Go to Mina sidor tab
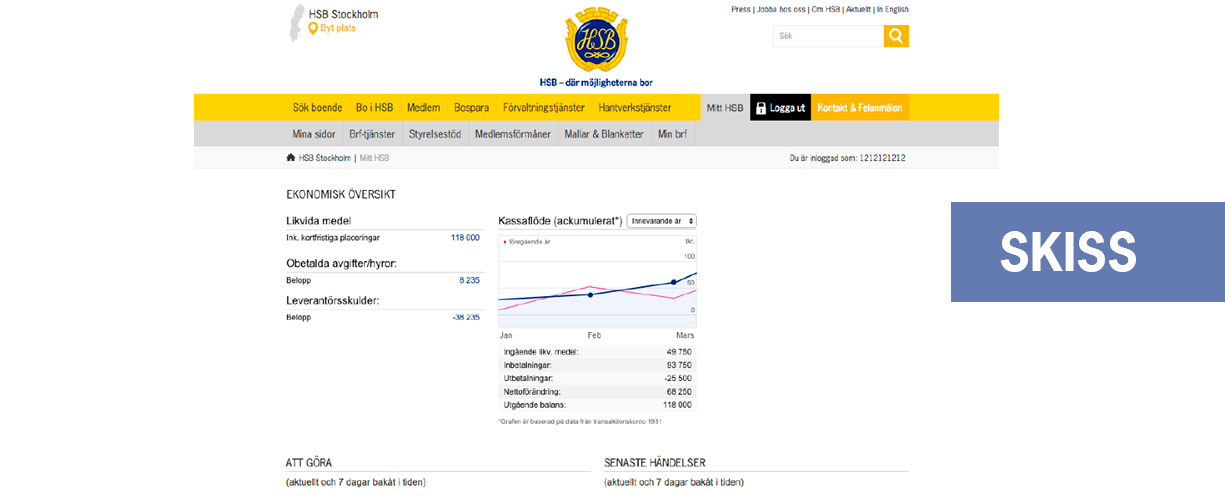1225x503 pixels. 314,134
